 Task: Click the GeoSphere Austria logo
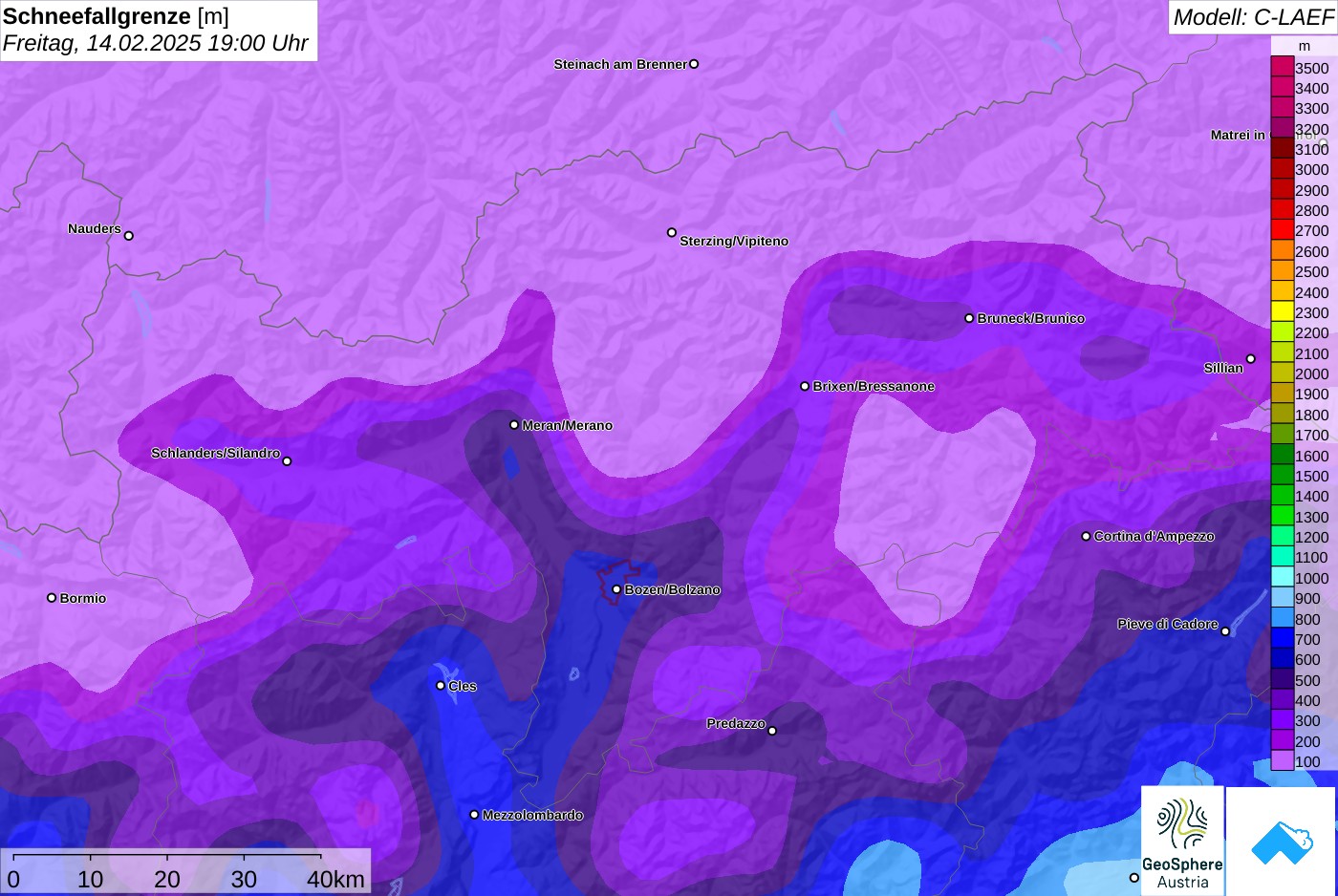tap(1182, 841)
